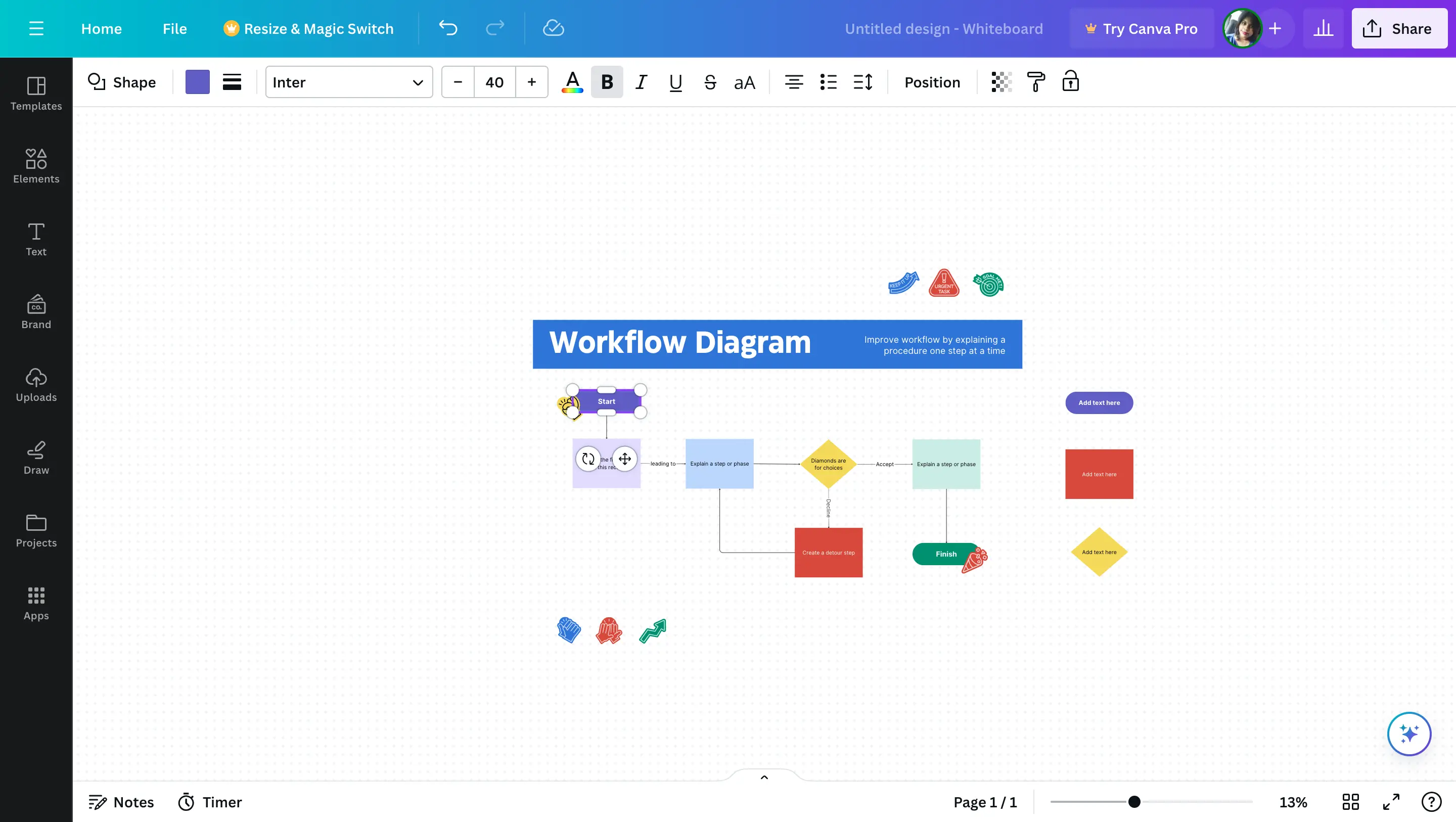Open the Templates panel
Image resolution: width=1456 pixels, height=822 pixels.
tap(36, 94)
